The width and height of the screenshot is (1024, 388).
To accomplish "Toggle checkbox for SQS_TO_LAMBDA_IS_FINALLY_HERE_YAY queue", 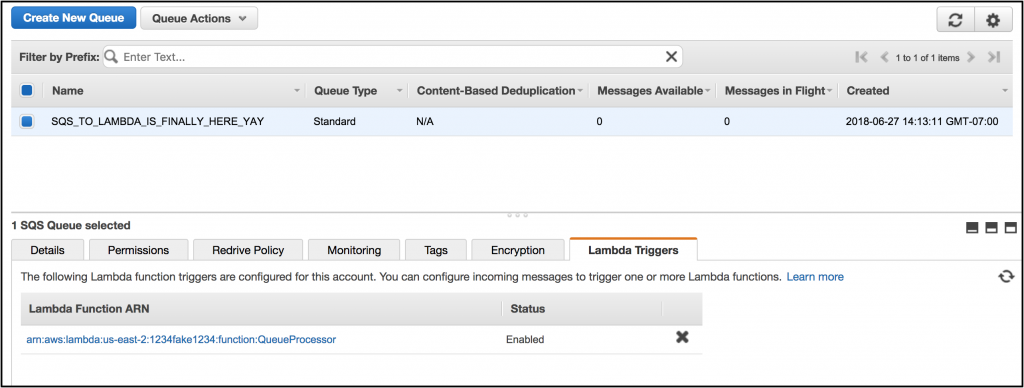I will coord(27,121).
